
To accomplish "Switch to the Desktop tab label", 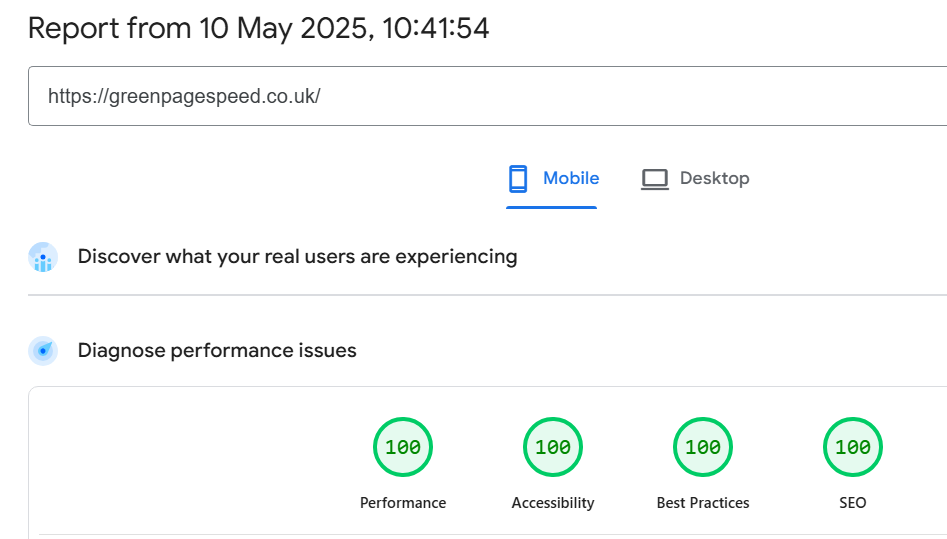I will pos(714,178).
